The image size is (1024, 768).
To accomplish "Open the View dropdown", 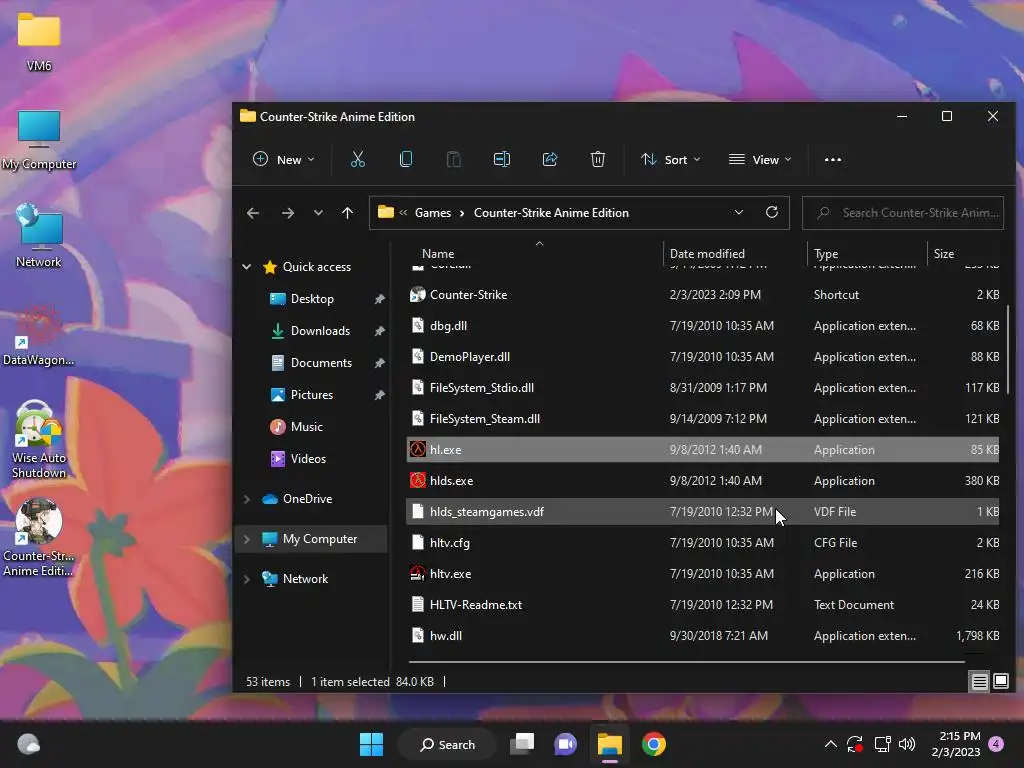I will [760, 159].
